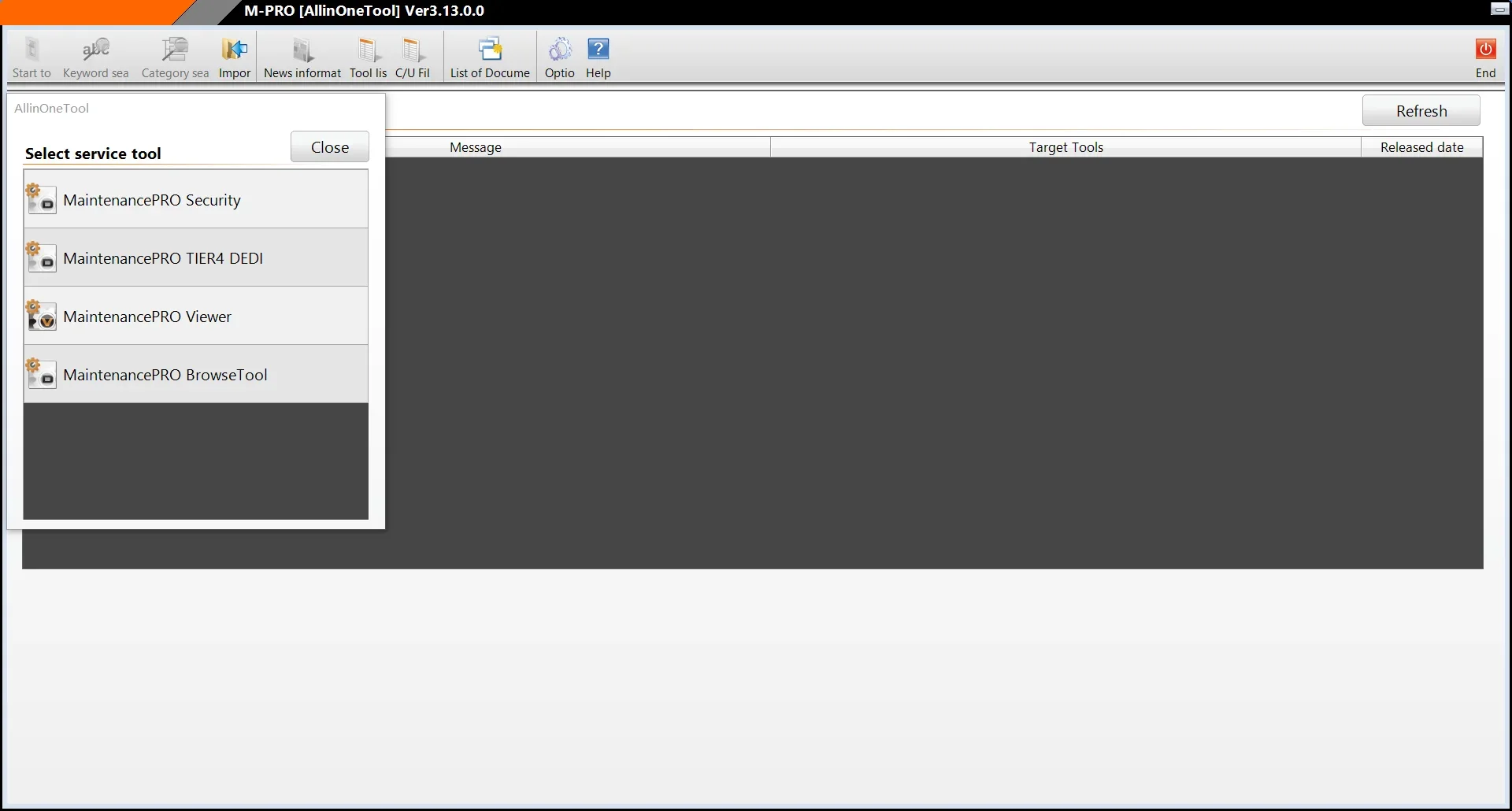Open the Keyword search tool
1512x811 pixels.
tap(96, 57)
